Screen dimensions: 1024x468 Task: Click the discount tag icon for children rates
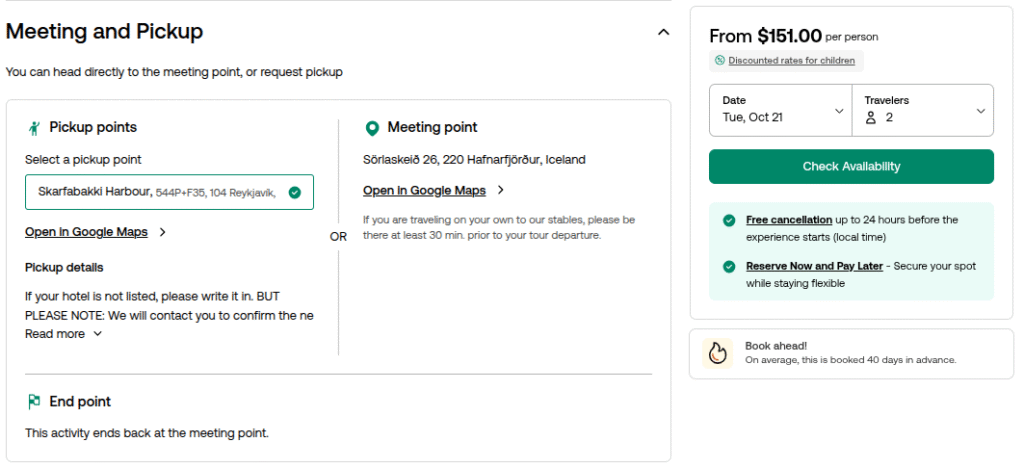(719, 61)
